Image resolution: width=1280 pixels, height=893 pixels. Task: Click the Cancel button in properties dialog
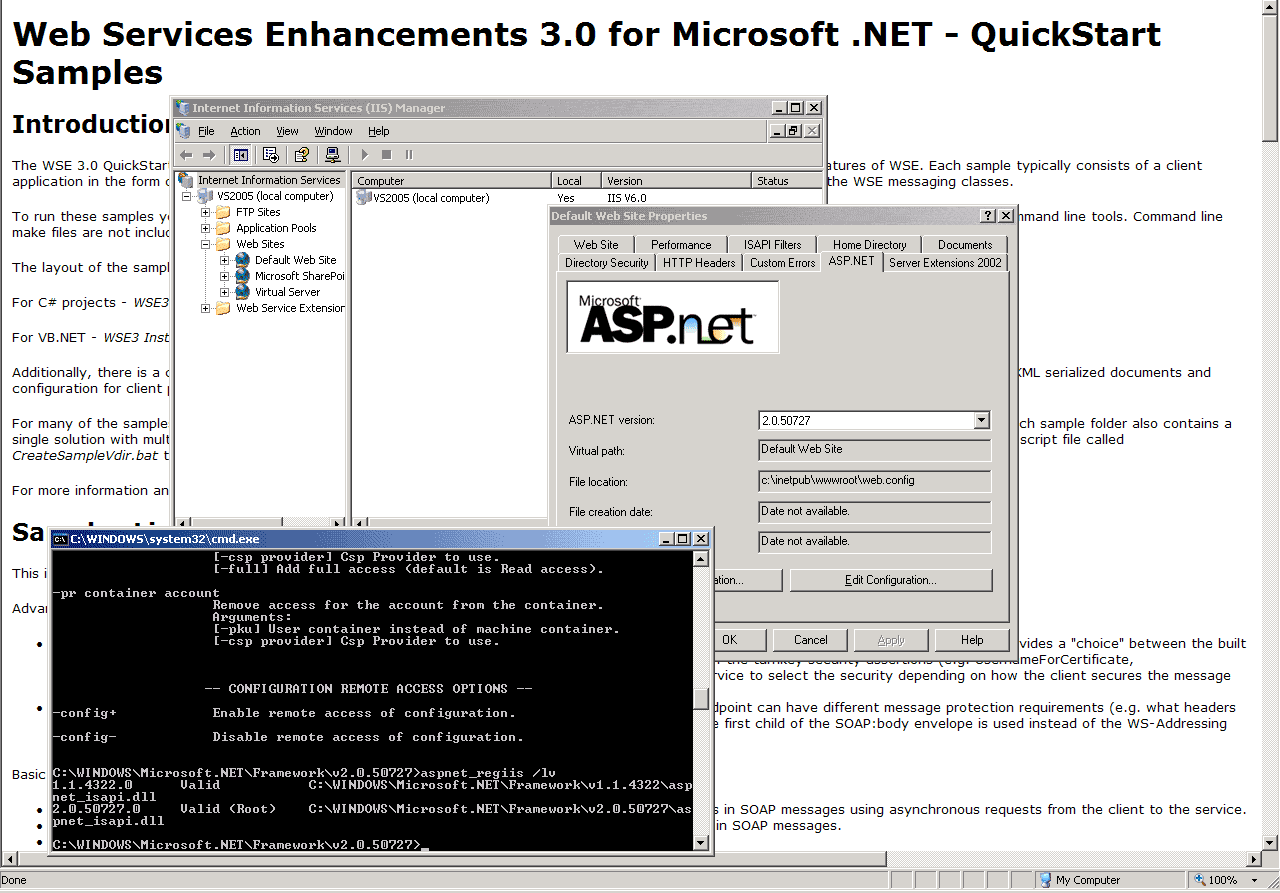[x=811, y=640]
